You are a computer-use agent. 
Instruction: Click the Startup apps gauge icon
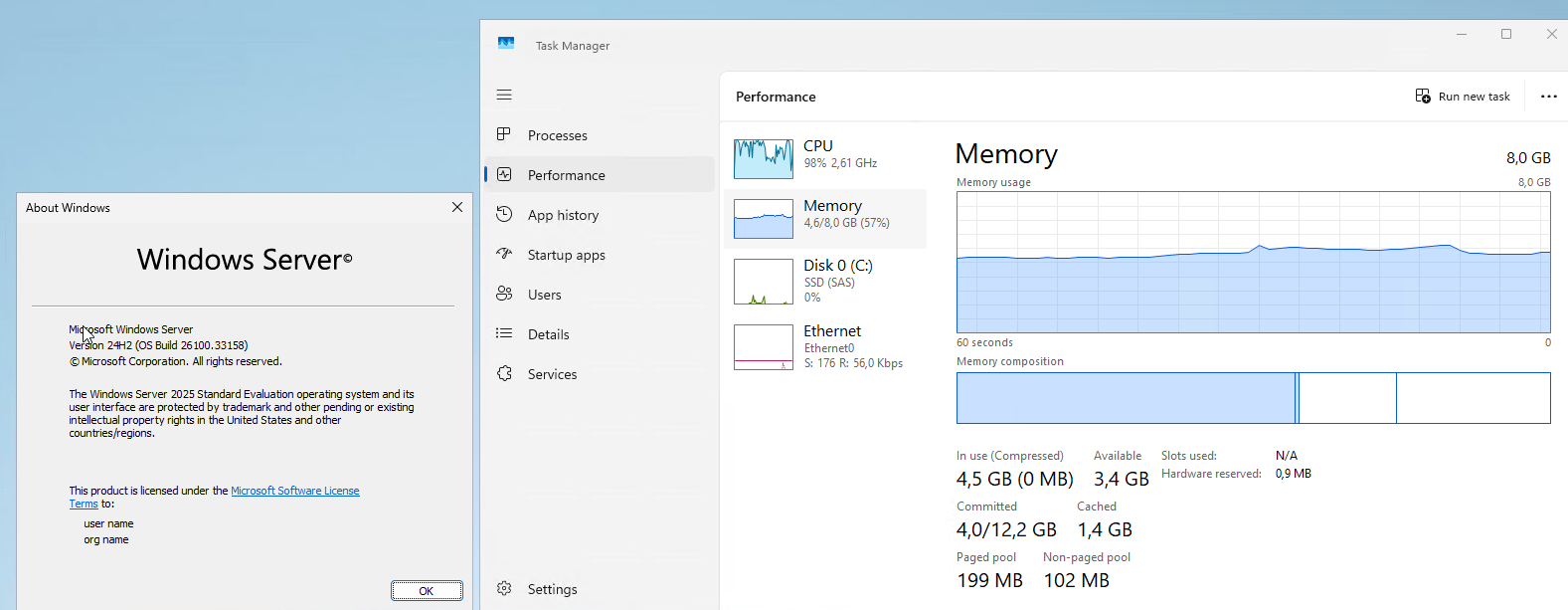(504, 254)
